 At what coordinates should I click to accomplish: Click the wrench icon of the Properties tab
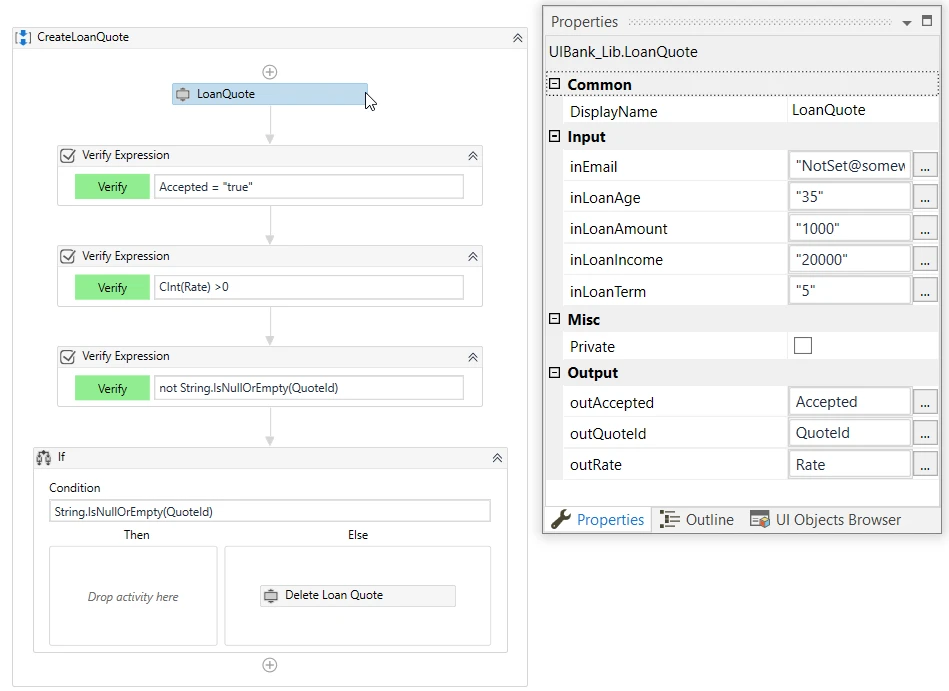point(561,519)
